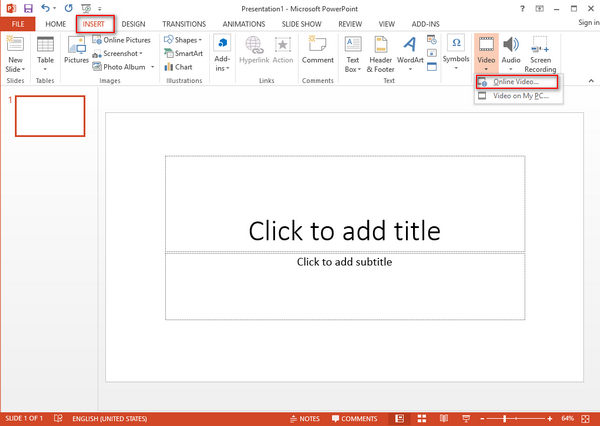Expand the Photo Album dropdown arrow
This screenshot has width=600, height=426.
click(152, 67)
